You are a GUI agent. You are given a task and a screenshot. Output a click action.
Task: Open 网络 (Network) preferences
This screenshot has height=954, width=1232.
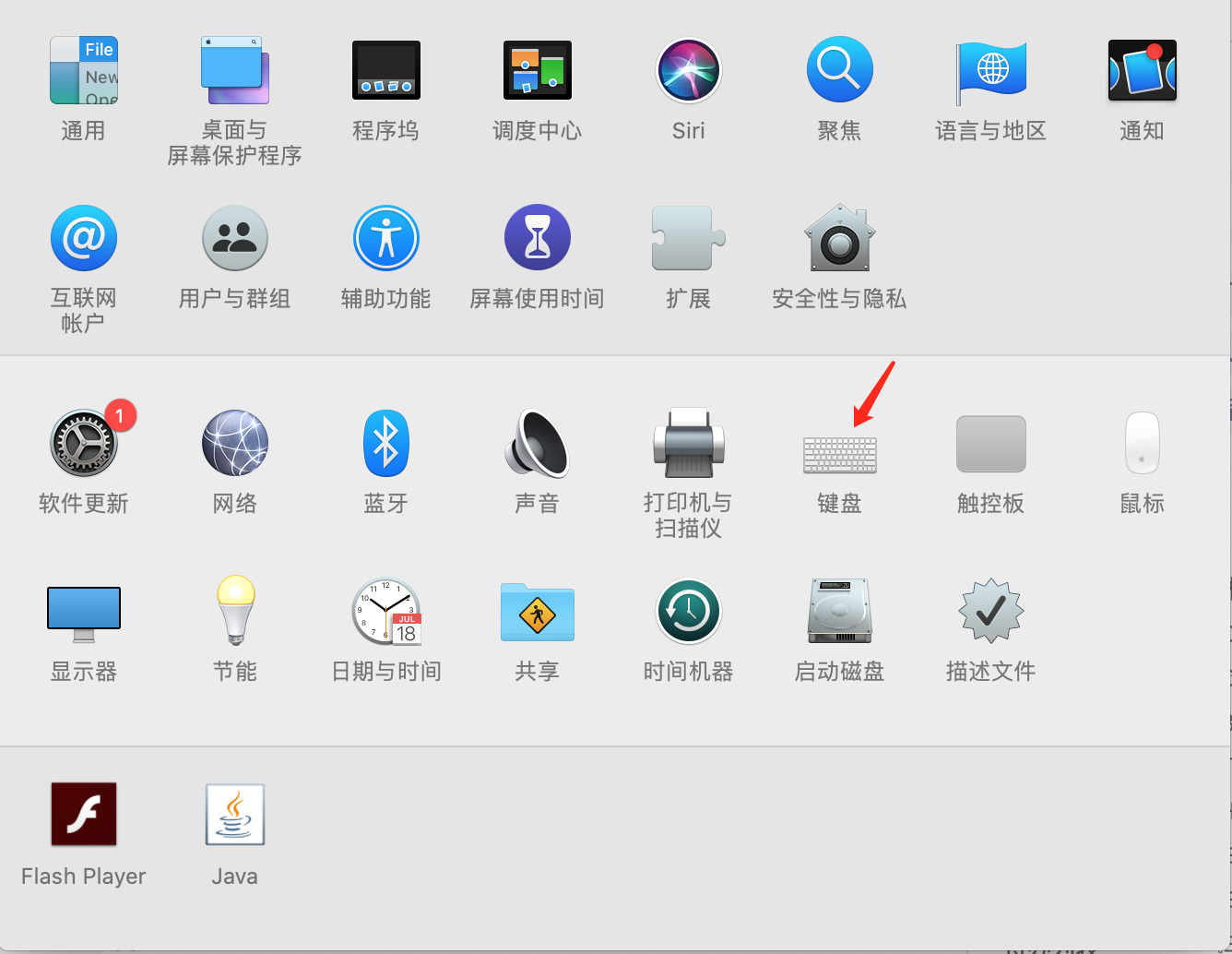coord(234,443)
